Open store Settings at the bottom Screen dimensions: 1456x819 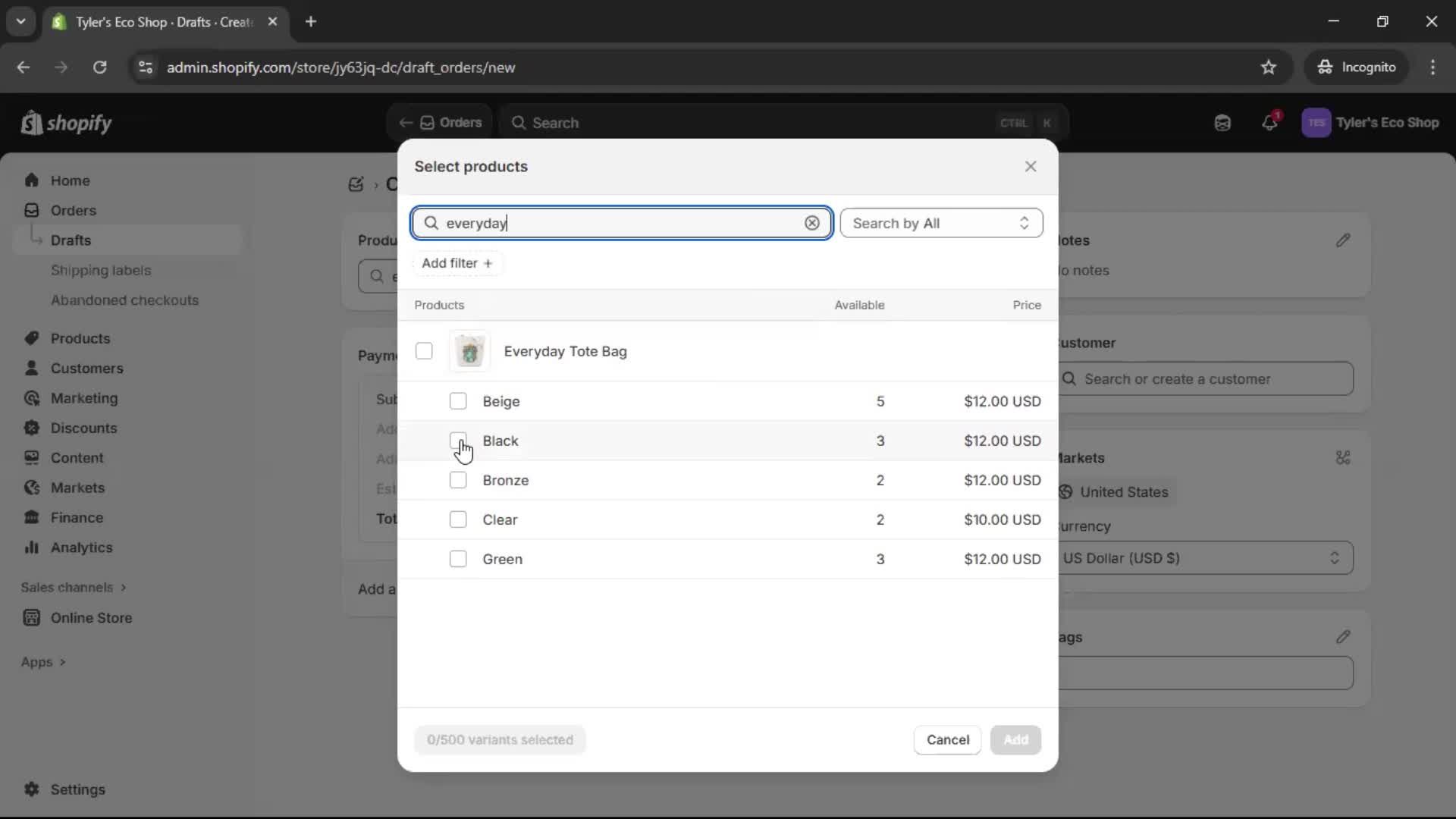pyautogui.click(x=77, y=789)
